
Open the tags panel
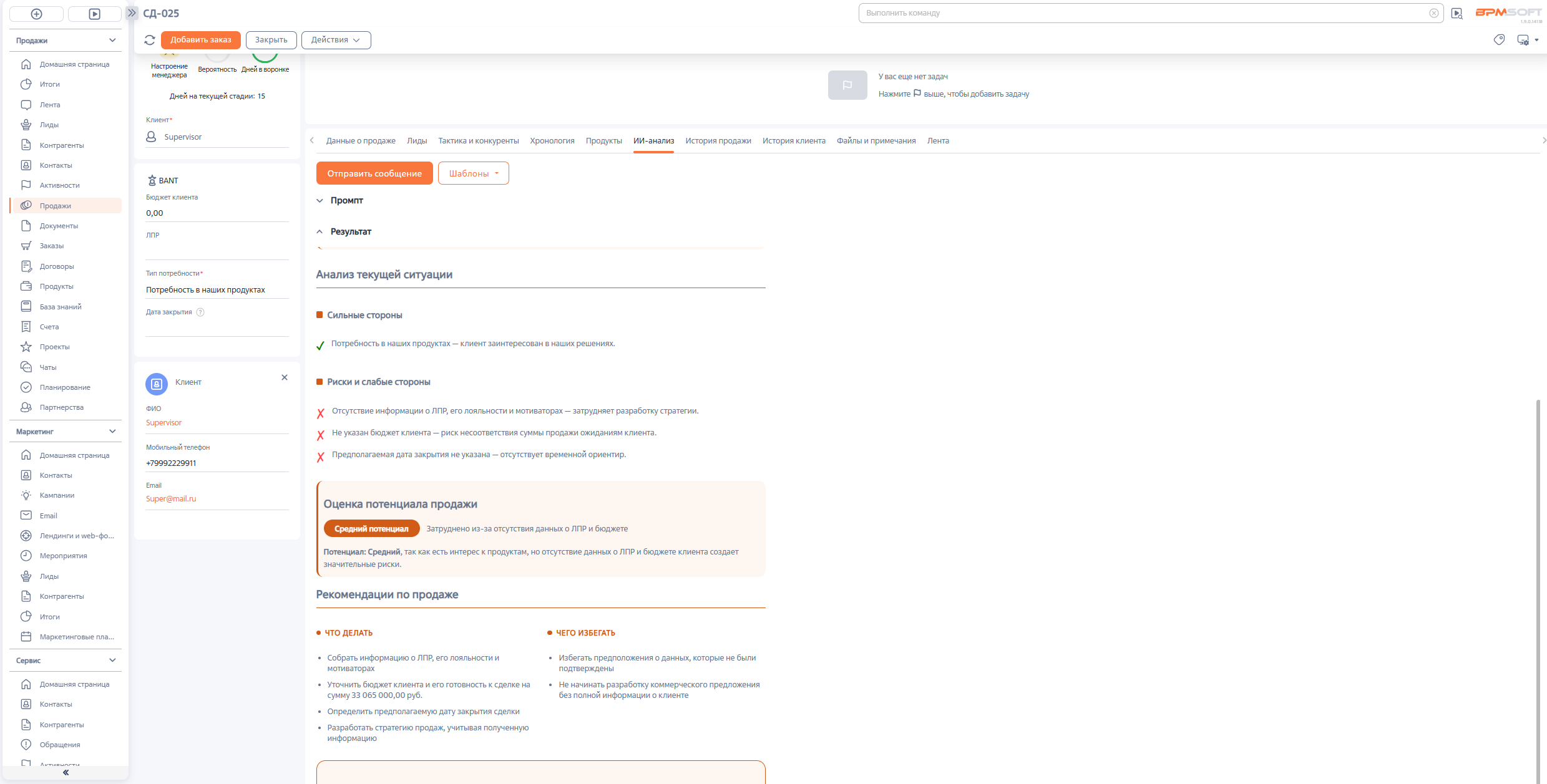click(x=1500, y=39)
